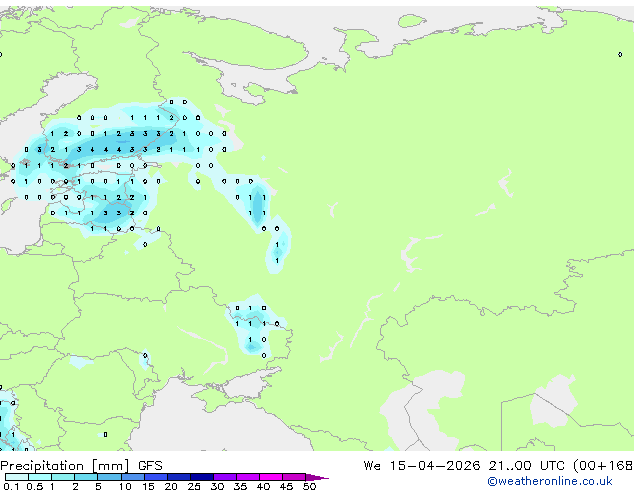This screenshot has width=634, height=490.
Task: Click the 0.1 legend scale label
Action: pos(11,486)
